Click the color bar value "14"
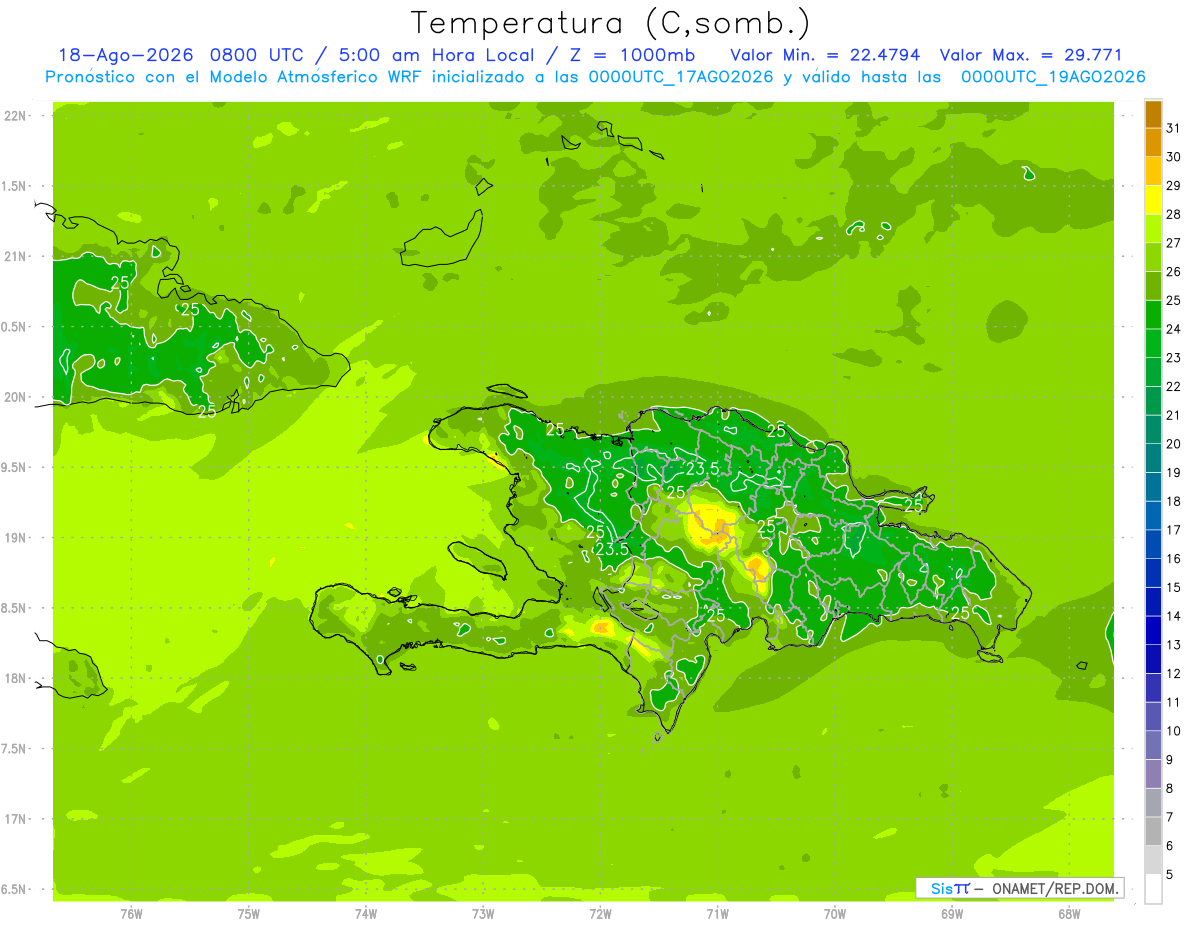The height and width of the screenshot is (927, 1200). (x=1173, y=616)
